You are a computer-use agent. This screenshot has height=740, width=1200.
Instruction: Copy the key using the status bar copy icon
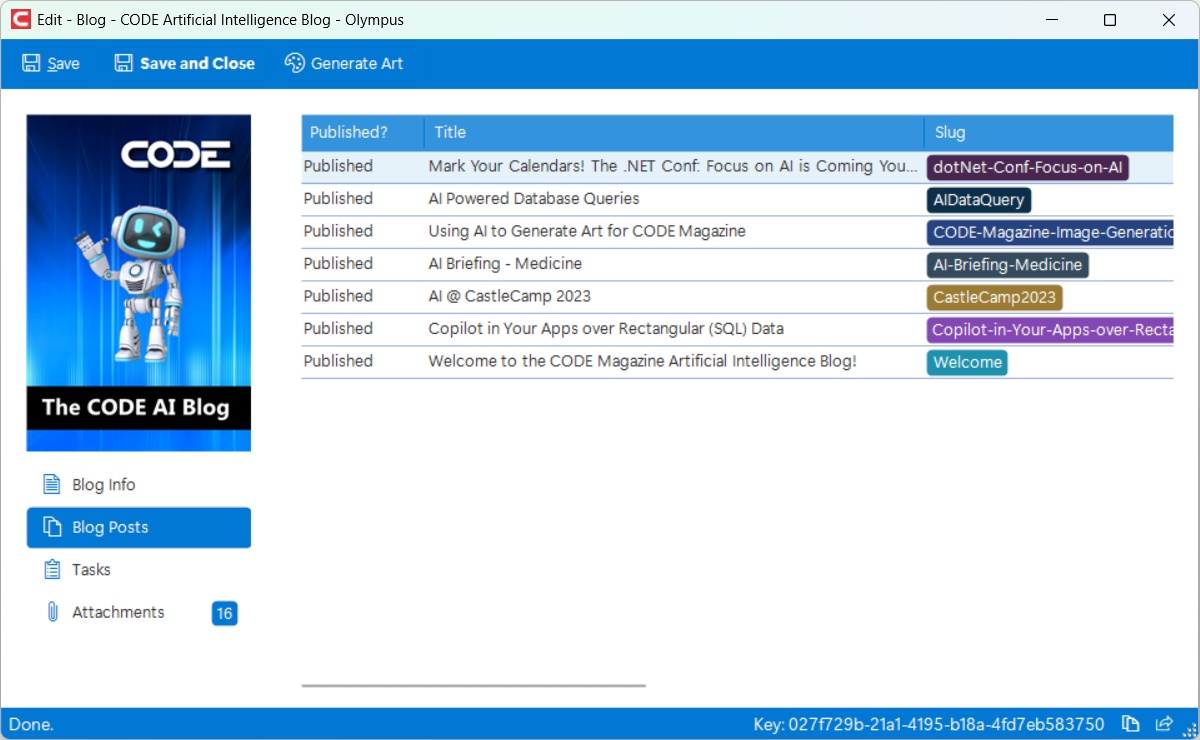point(1131,724)
